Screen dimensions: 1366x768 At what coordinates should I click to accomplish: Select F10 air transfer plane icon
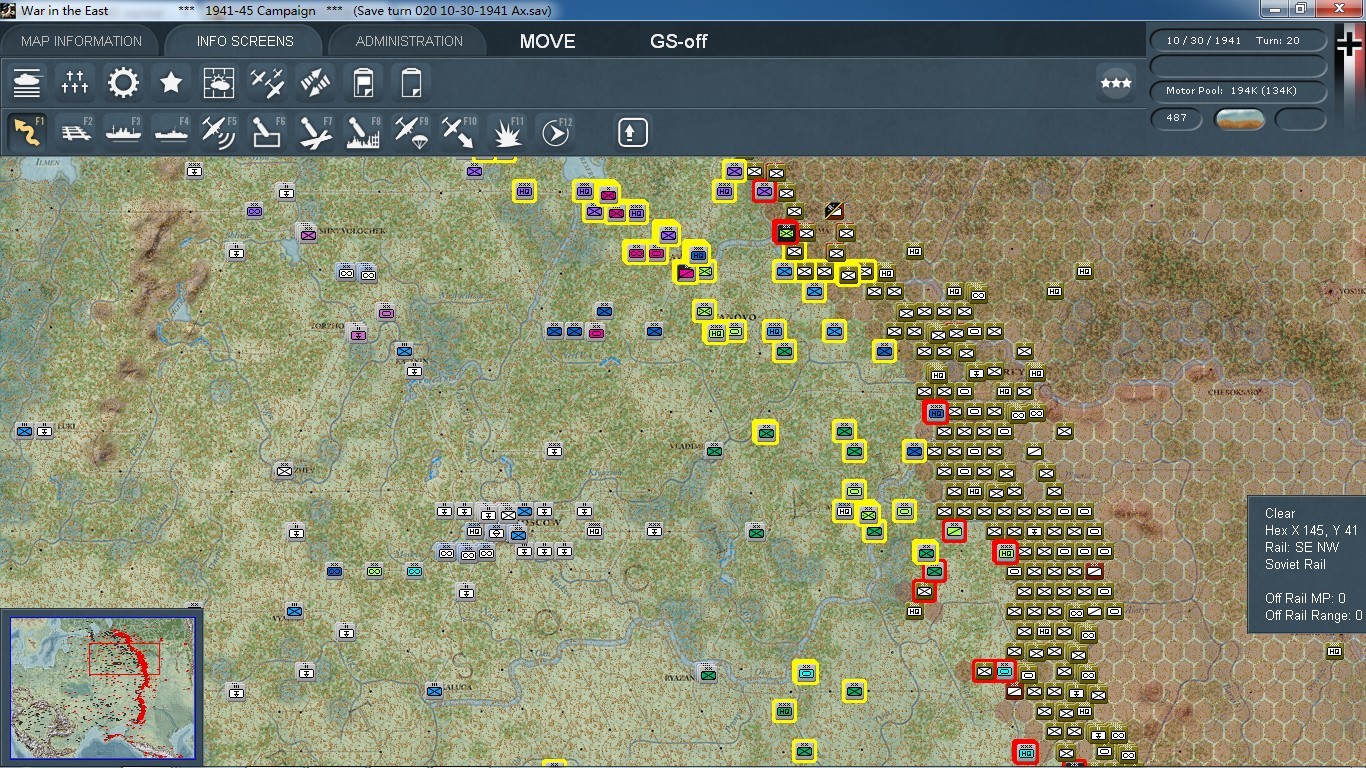point(459,131)
